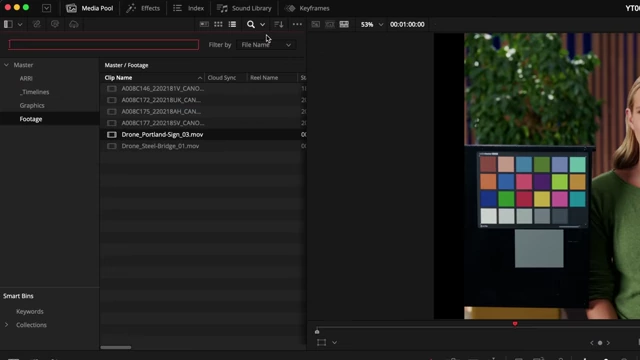Image resolution: width=640 pixels, height=360 pixels.
Task: Select the dual viewer mode icon
Action: coord(344,24)
